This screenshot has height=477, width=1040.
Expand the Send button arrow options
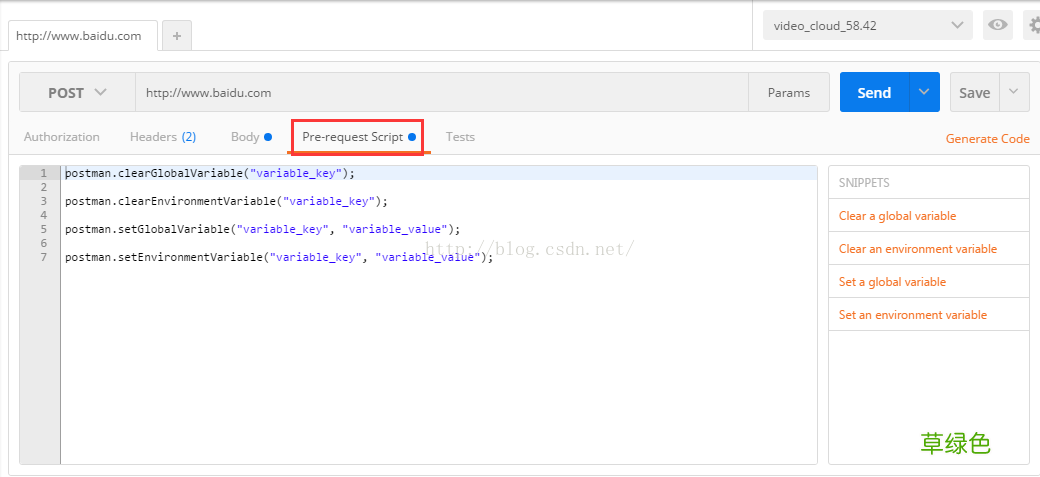tap(925, 92)
